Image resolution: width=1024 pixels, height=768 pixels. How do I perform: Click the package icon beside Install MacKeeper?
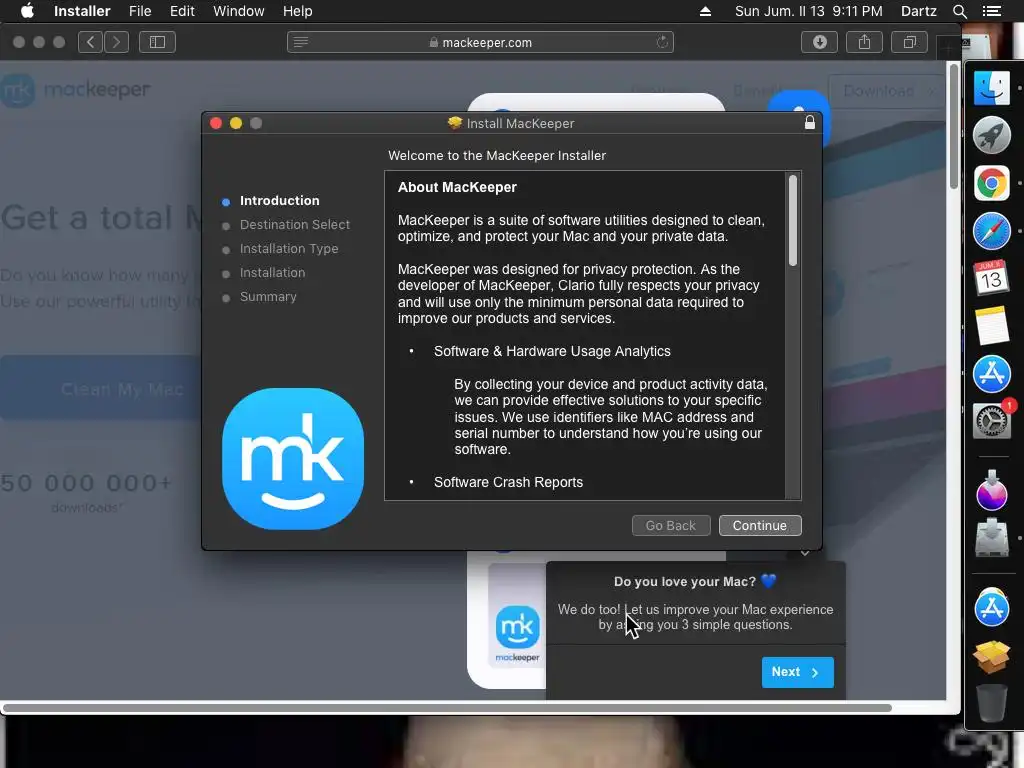(x=455, y=123)
